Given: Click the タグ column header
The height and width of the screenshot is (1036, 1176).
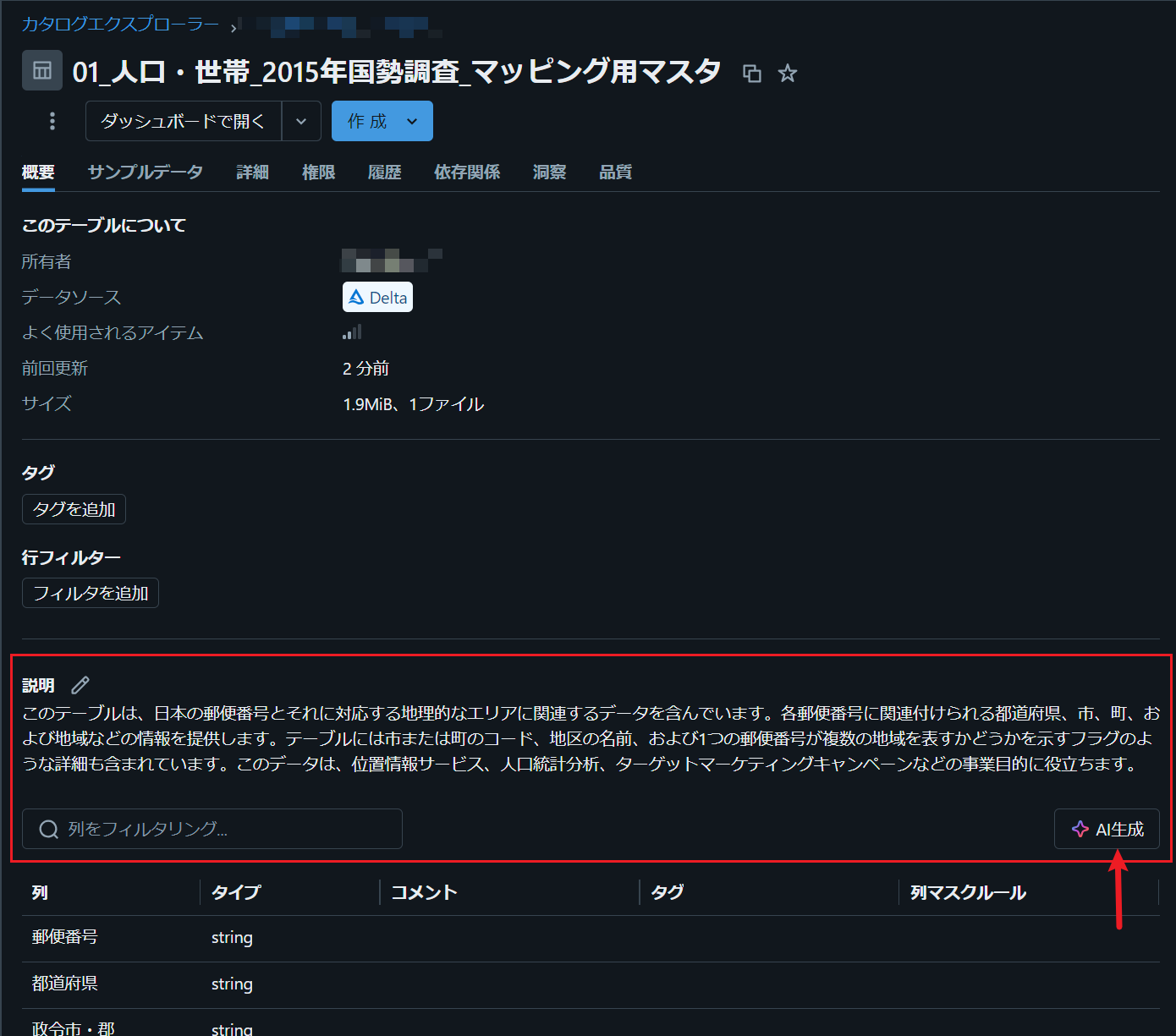Looking at the screenshot, I should (x=668, y=892).
